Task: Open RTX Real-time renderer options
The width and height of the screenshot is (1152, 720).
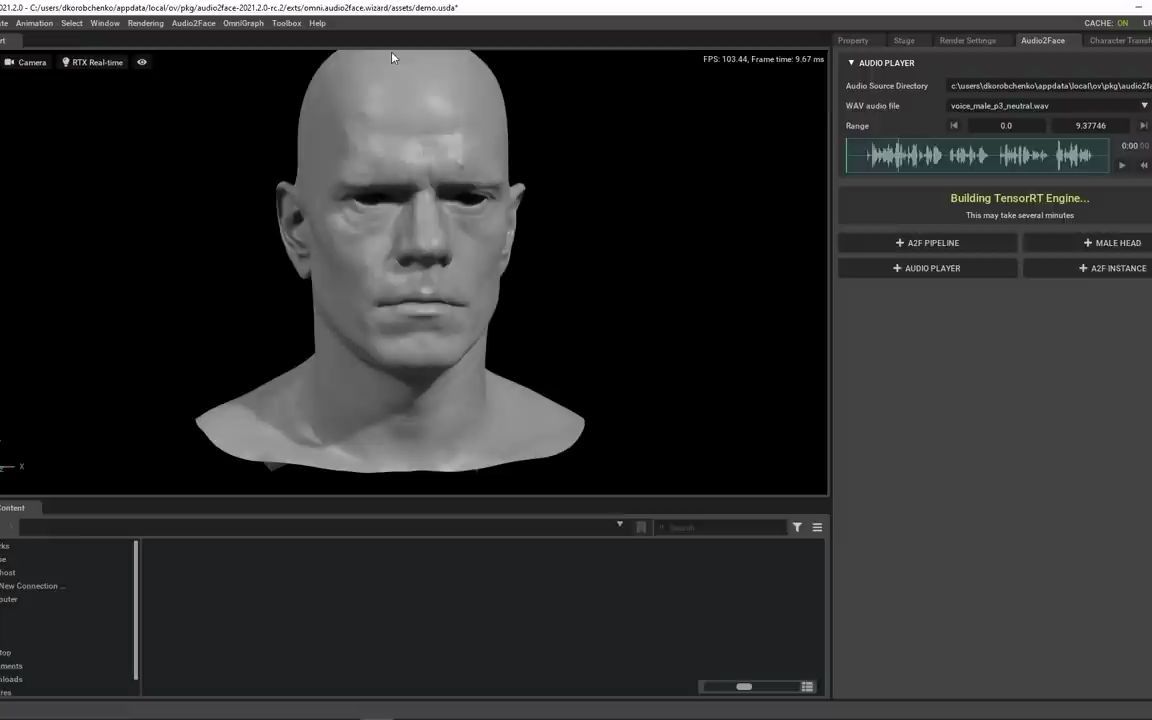Action: pos(92,62)
